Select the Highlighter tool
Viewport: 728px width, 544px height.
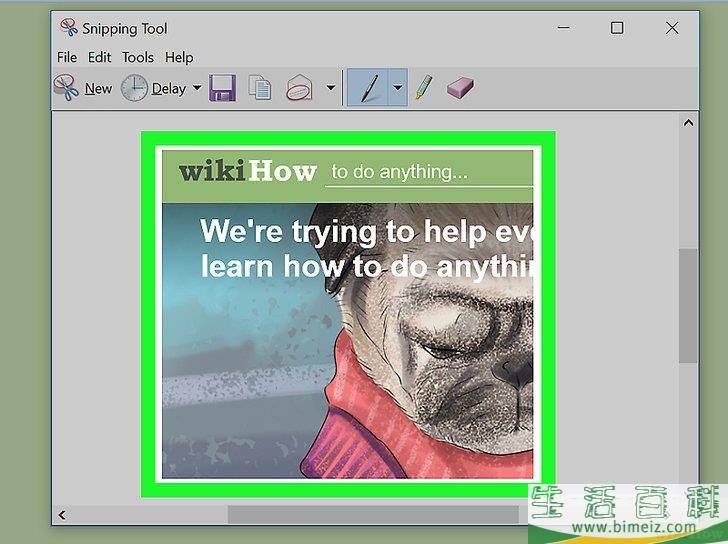click(x=423, y=87)
